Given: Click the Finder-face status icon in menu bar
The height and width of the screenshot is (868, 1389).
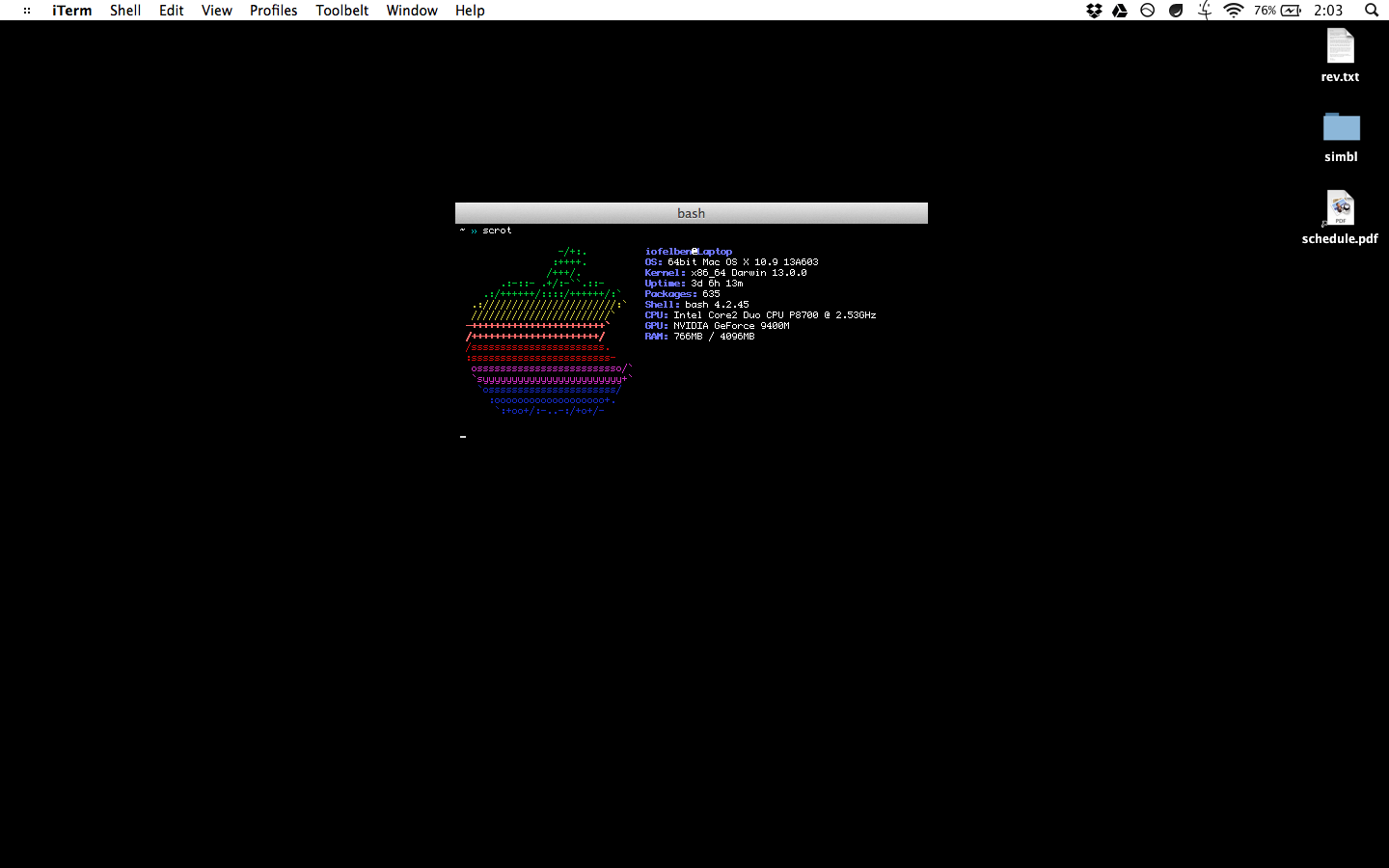Looking at the screenshot, I should (x=1205, y=11).
